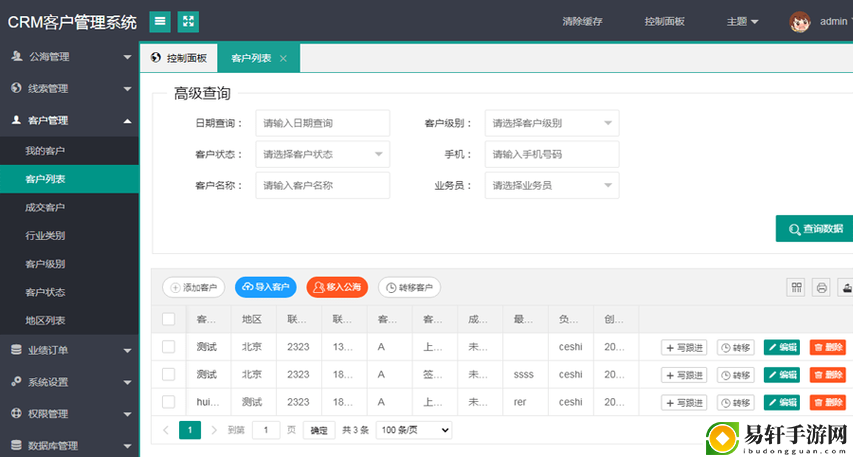Click 转移 for the hui... row

(x=735, y=403)
